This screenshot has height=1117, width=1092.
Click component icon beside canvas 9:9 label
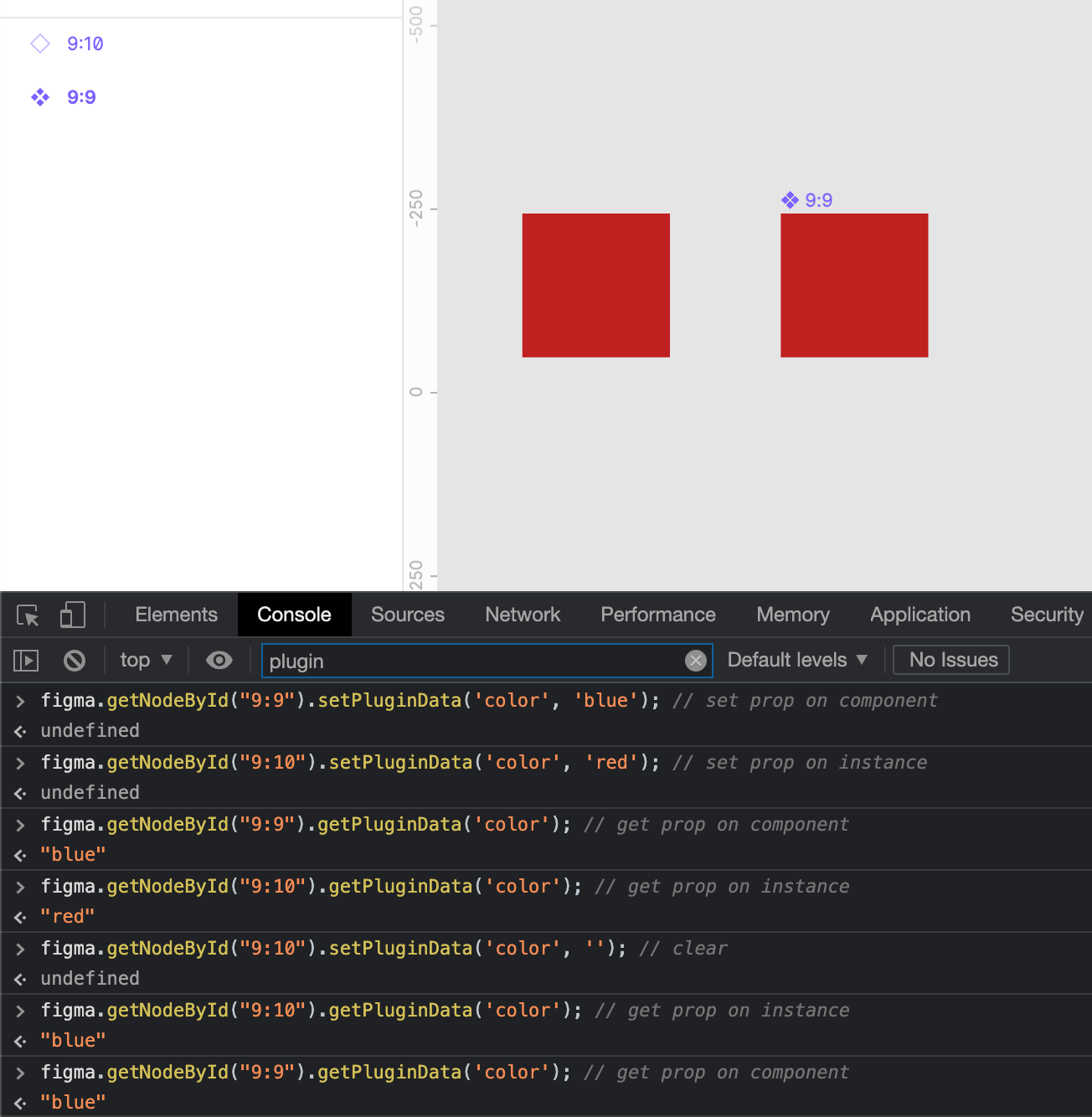click(790, 200)
